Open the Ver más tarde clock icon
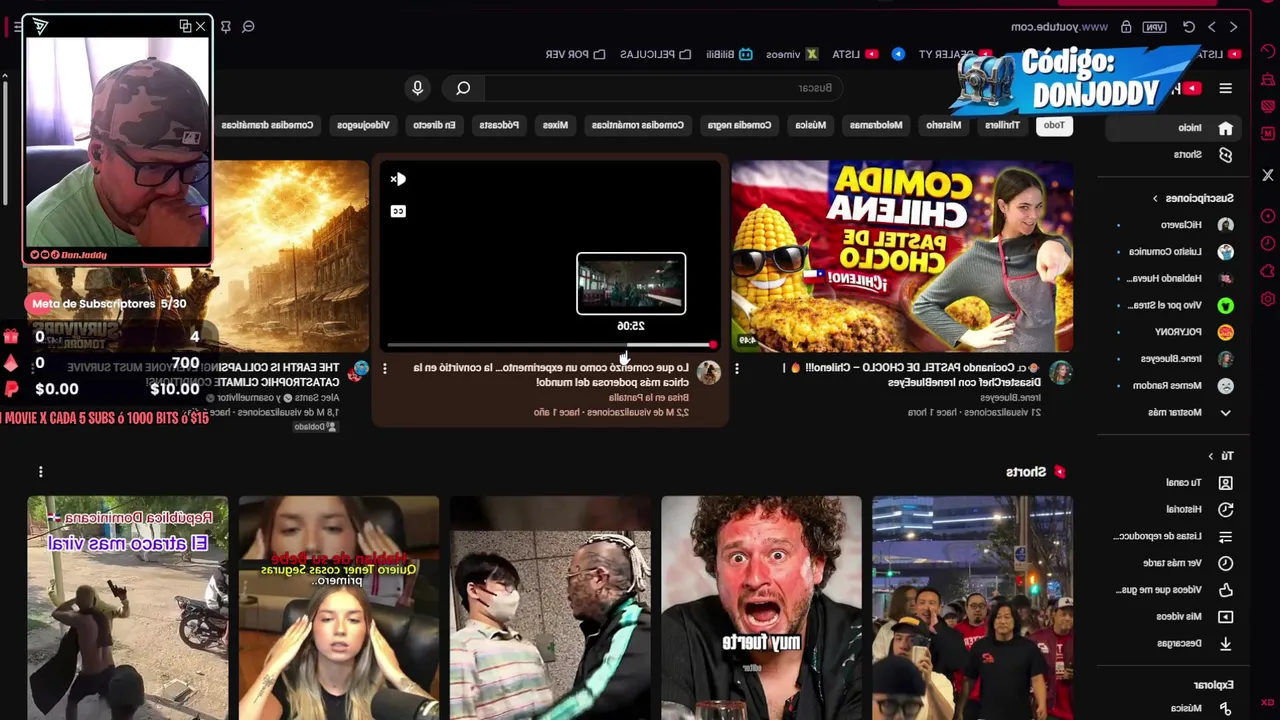Screen dimensions: 1280x720 [1225, 563]
